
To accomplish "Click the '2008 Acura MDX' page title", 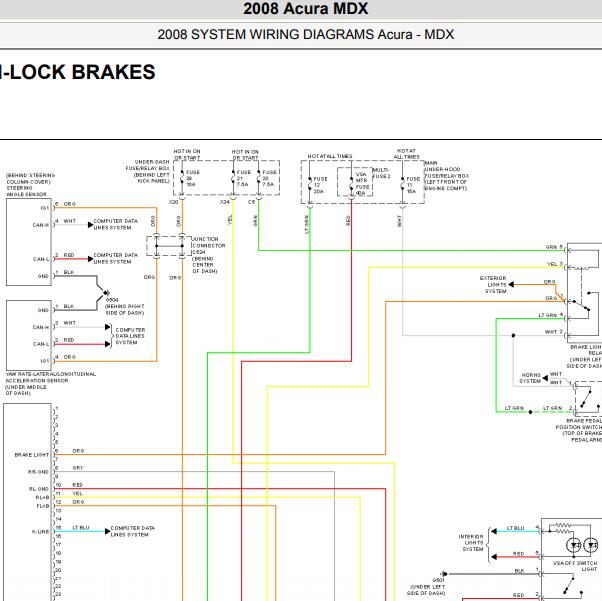I will pos(306,9).
